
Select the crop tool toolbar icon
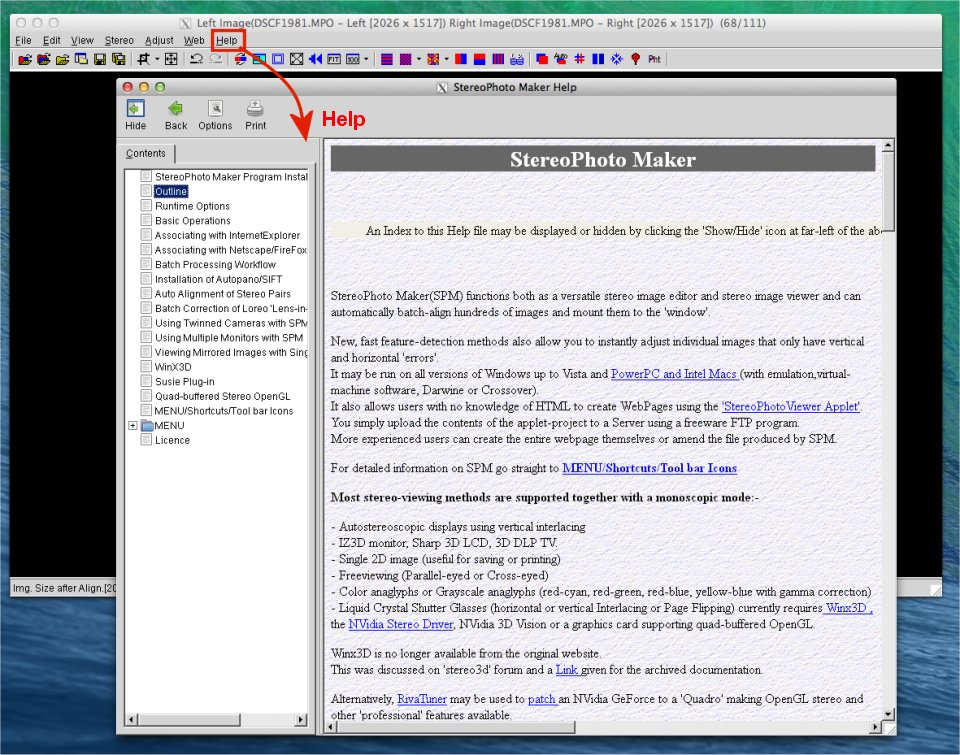click(x=143, y=59)
